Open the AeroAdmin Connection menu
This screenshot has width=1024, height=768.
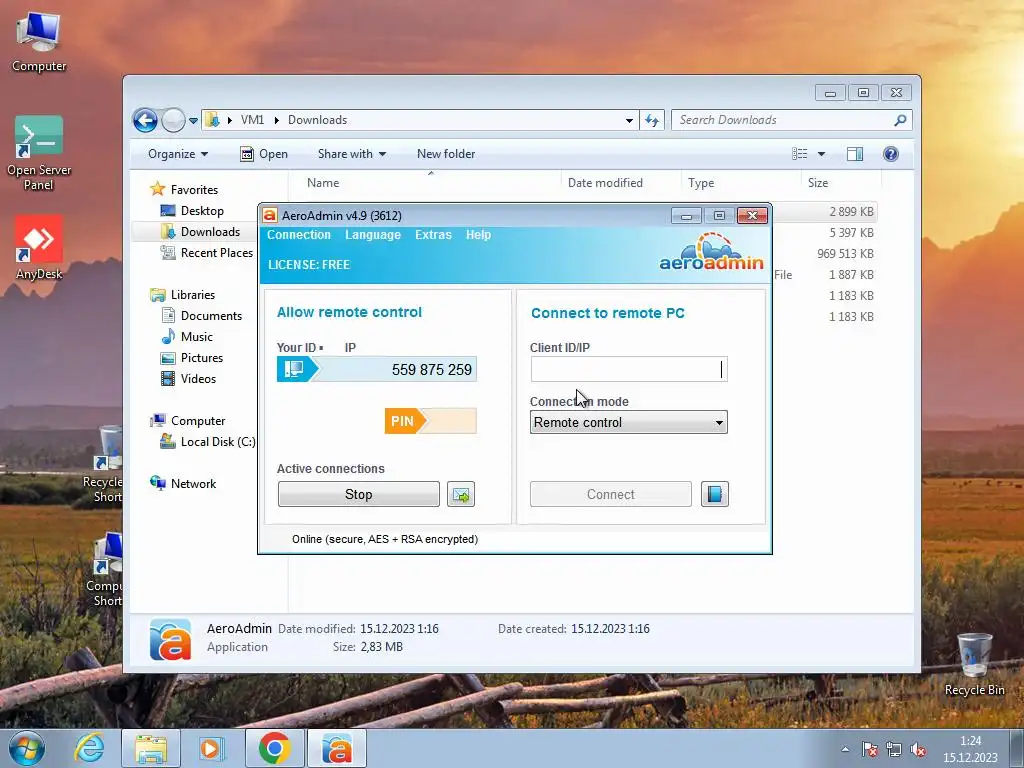[x=298, y=234]
